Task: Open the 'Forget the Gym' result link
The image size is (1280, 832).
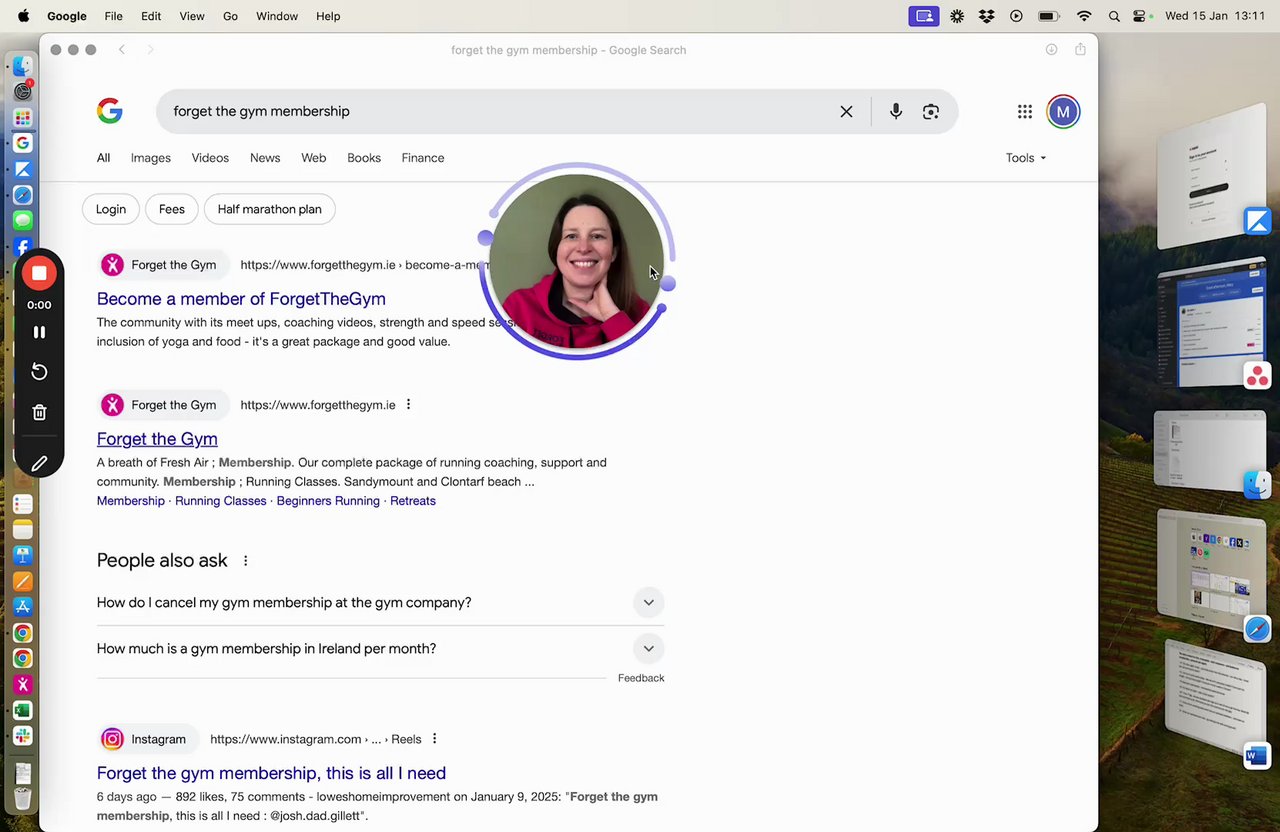Action: (157, 439)
